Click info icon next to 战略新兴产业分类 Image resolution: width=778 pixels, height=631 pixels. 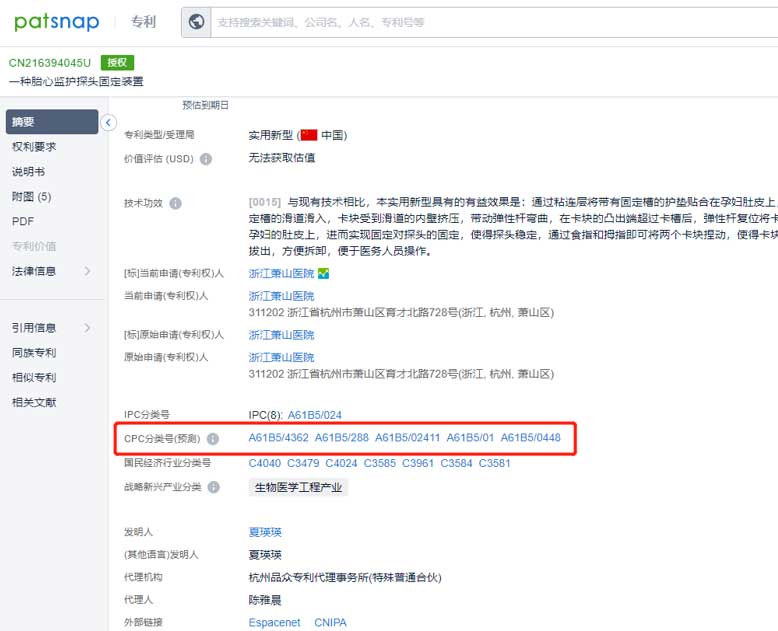(213, 487)
